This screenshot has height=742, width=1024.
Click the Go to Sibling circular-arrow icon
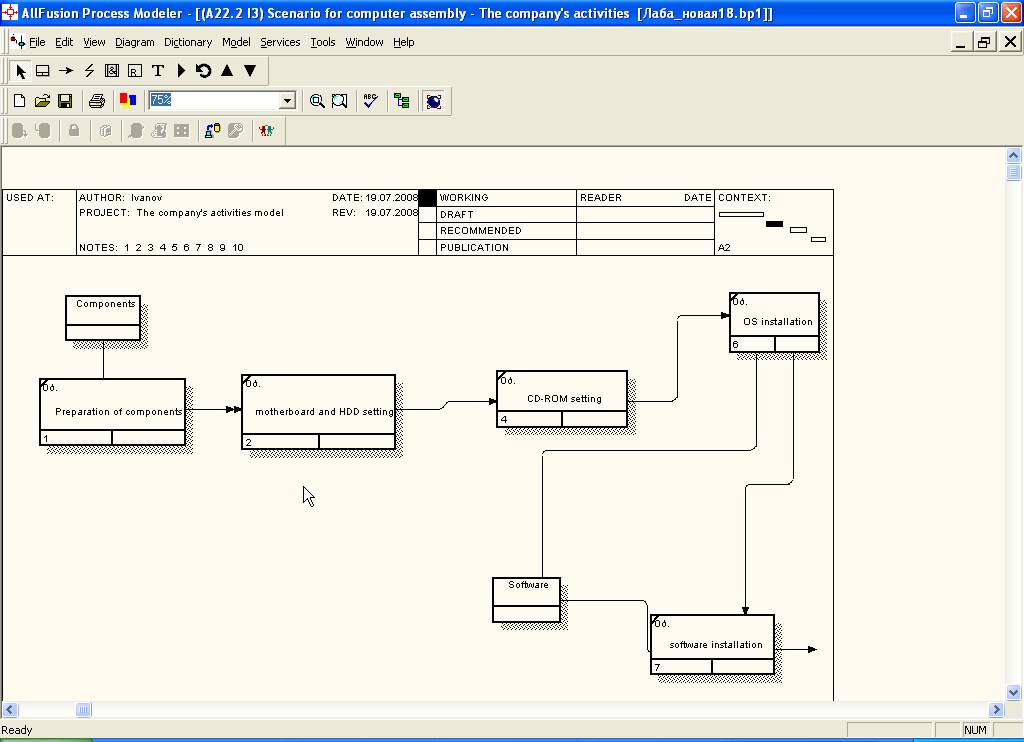point(204,71)
